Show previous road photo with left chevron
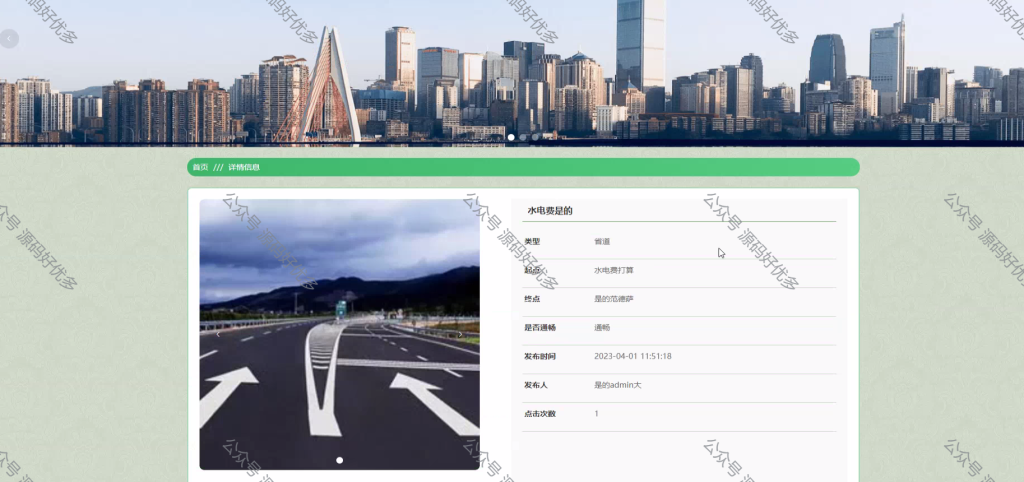 (x=218, y=334)
